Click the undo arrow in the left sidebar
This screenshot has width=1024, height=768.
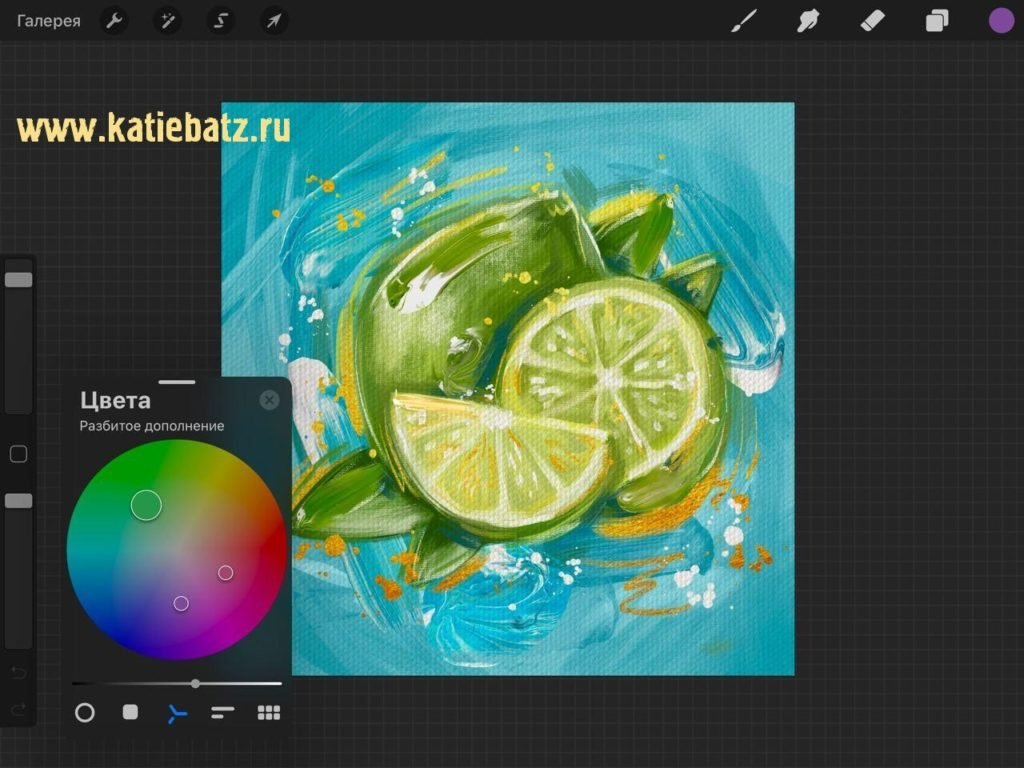tap(18, 672)
